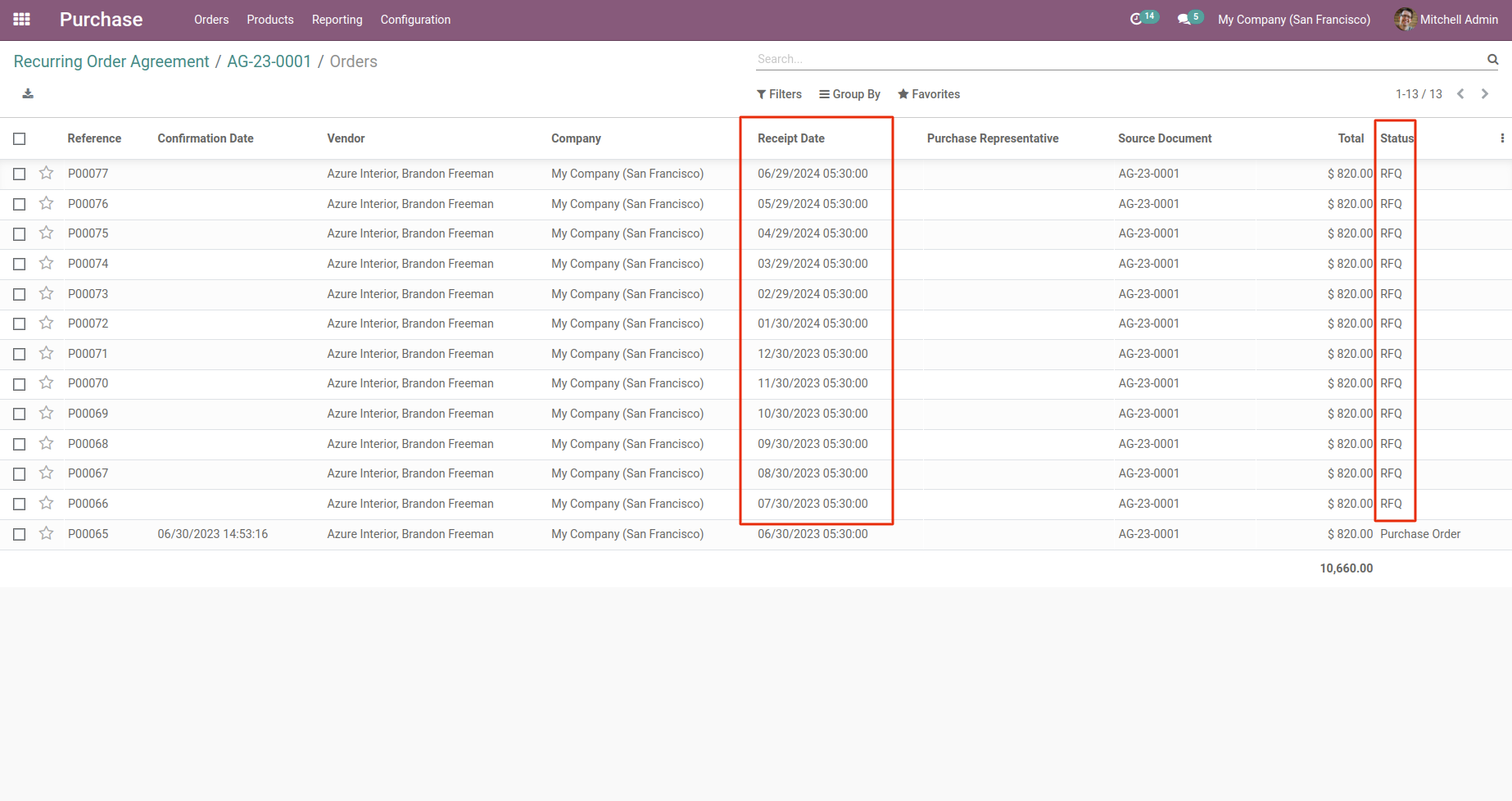Check the box for order P00070

point(20,384)
